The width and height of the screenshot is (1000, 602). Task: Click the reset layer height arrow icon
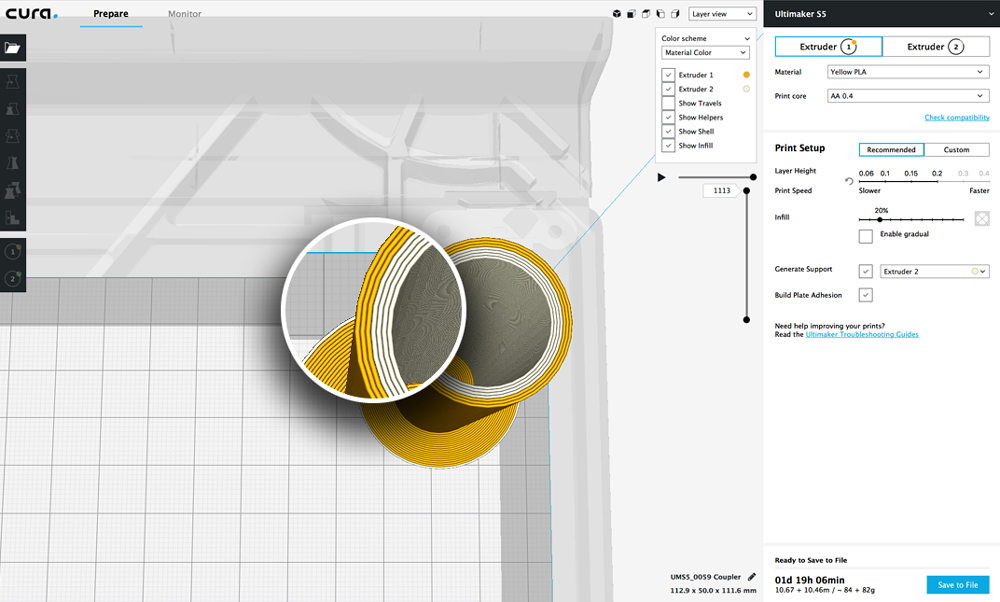point(849,181)
